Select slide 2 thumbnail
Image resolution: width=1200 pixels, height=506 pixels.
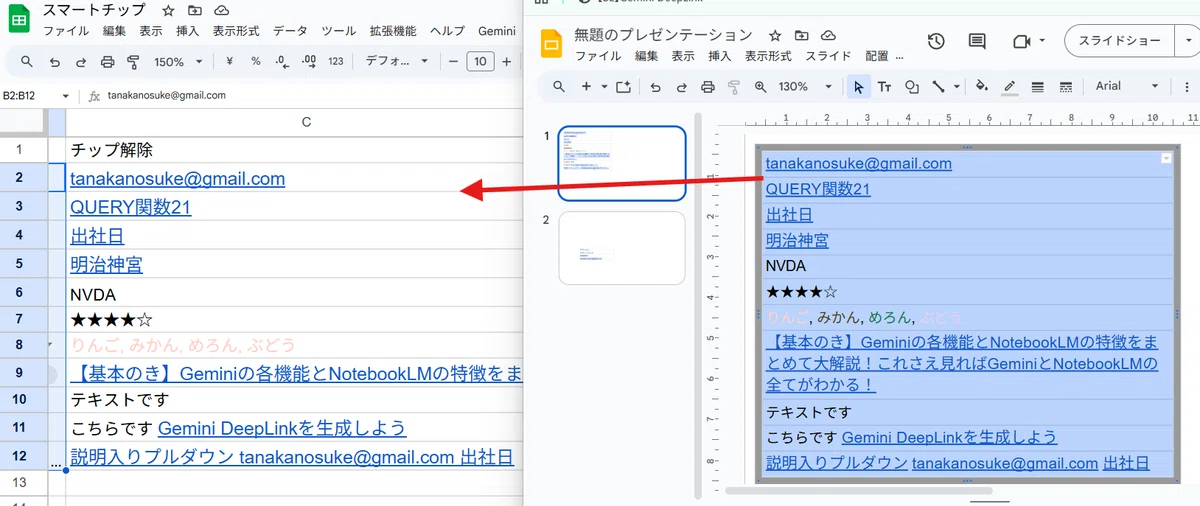coord(622,247)
